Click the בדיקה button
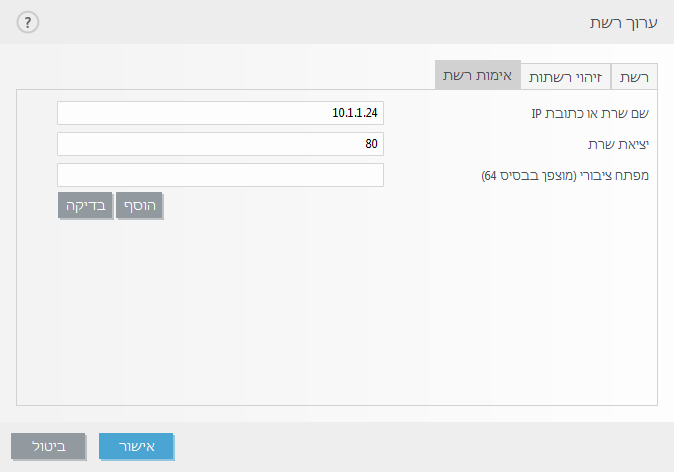 pos(85,205)
